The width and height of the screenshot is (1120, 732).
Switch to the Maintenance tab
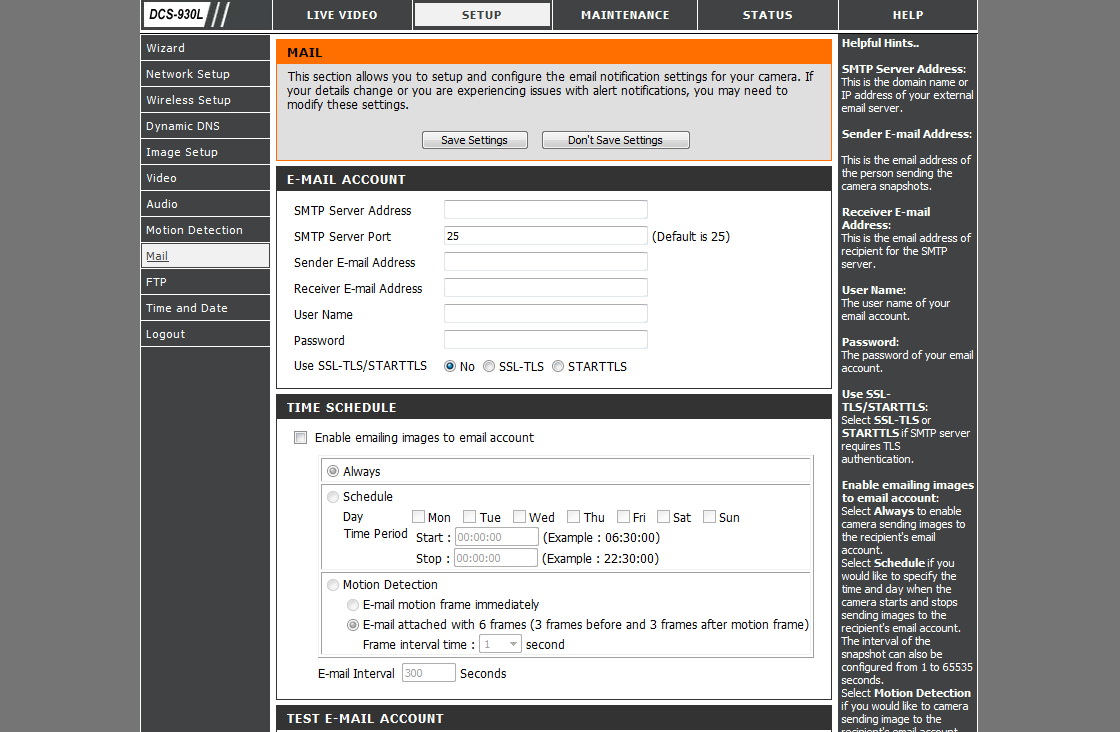point(625,15)
